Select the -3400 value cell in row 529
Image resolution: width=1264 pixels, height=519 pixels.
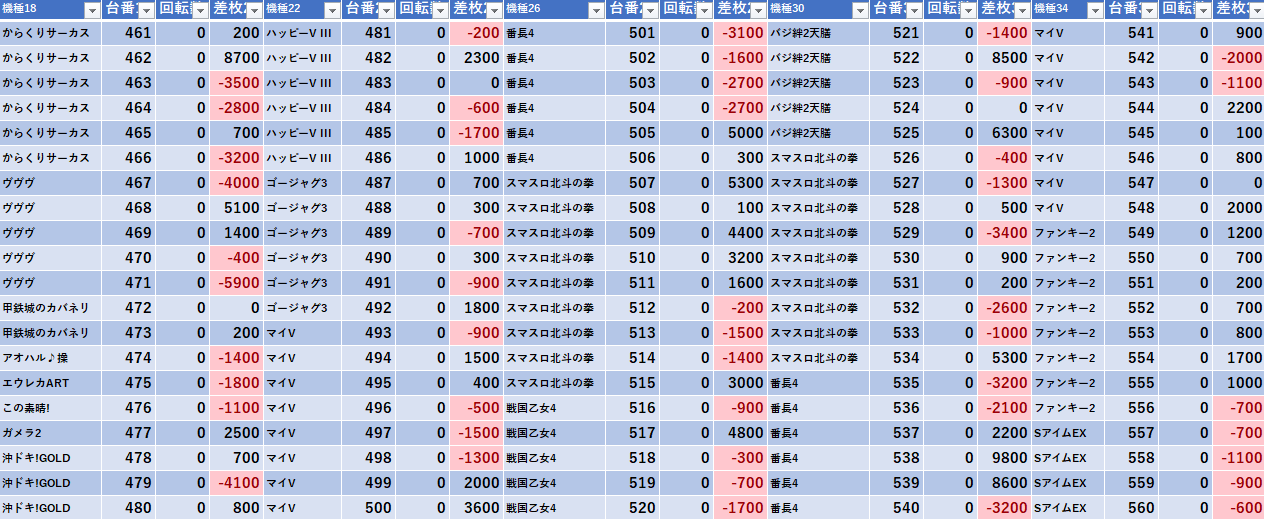[1004, 233]
